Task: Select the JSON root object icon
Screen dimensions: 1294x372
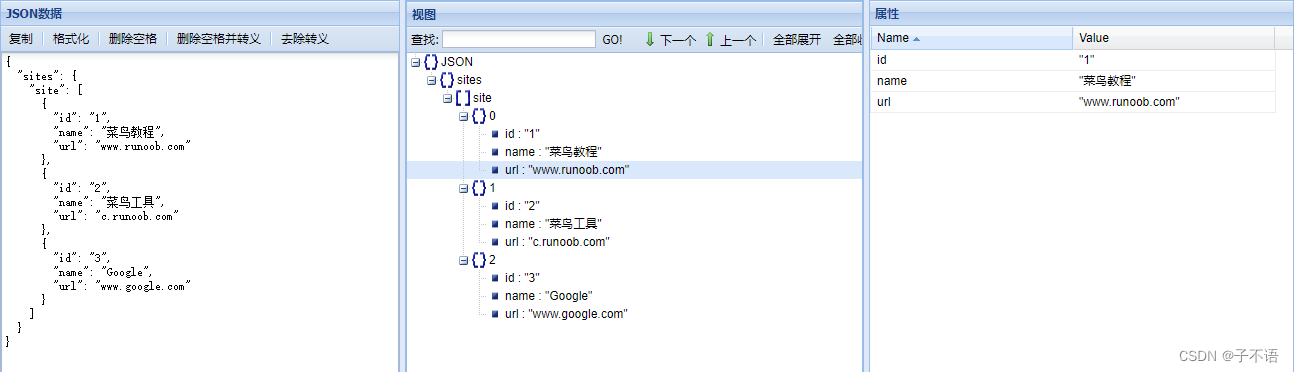Action: coord(431,62)
